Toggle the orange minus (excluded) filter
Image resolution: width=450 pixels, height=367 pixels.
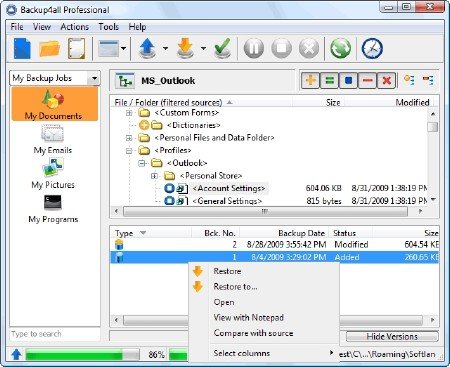(x=367, y=80)
